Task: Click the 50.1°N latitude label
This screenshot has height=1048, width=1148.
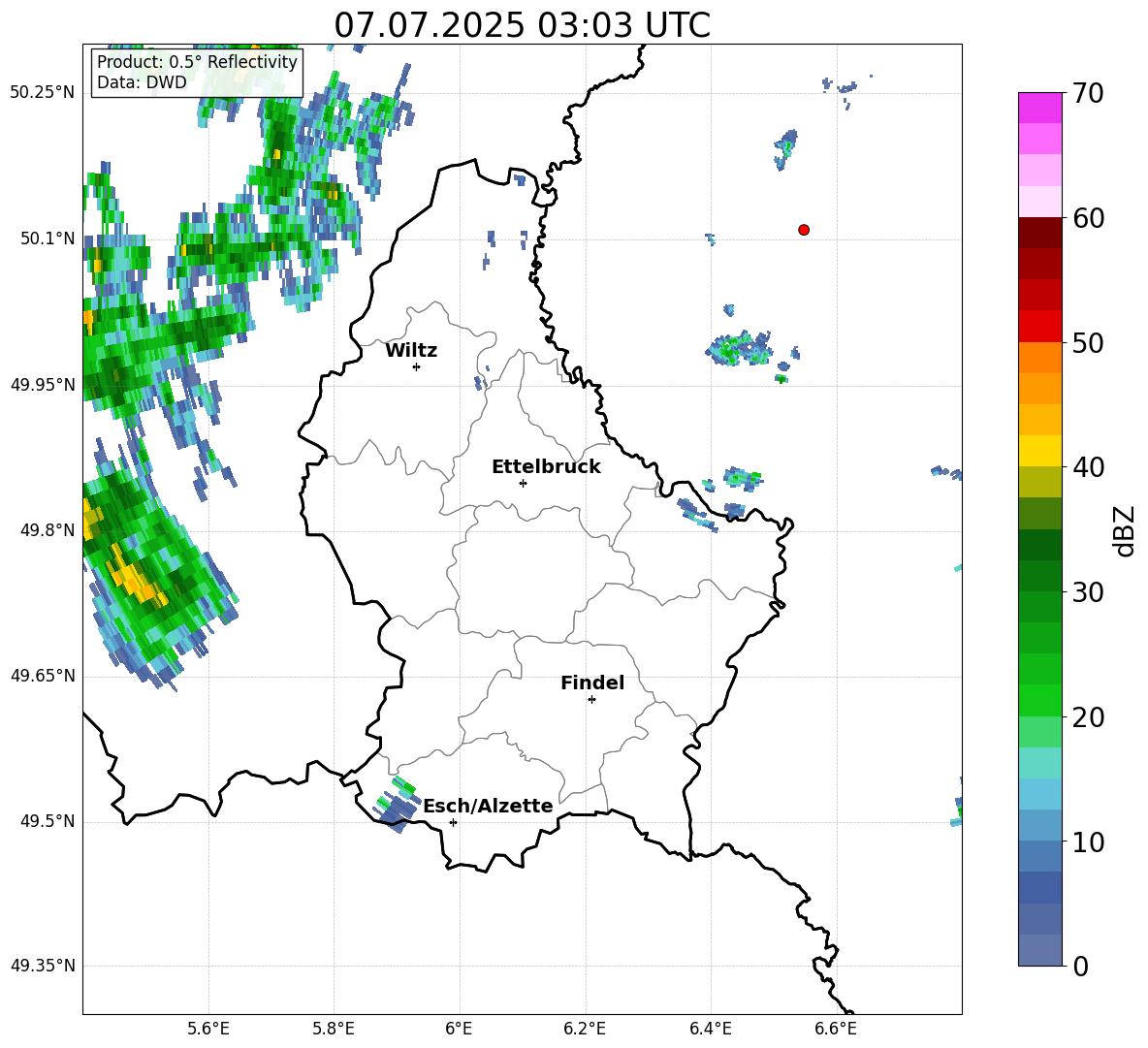Action: coord(48,238)
